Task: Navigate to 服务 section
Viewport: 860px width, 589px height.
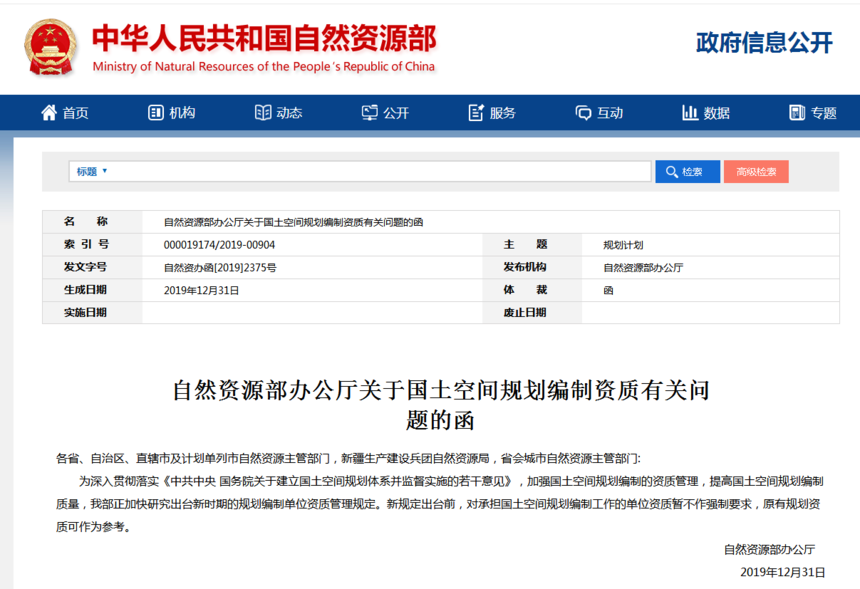Action: 492,112
